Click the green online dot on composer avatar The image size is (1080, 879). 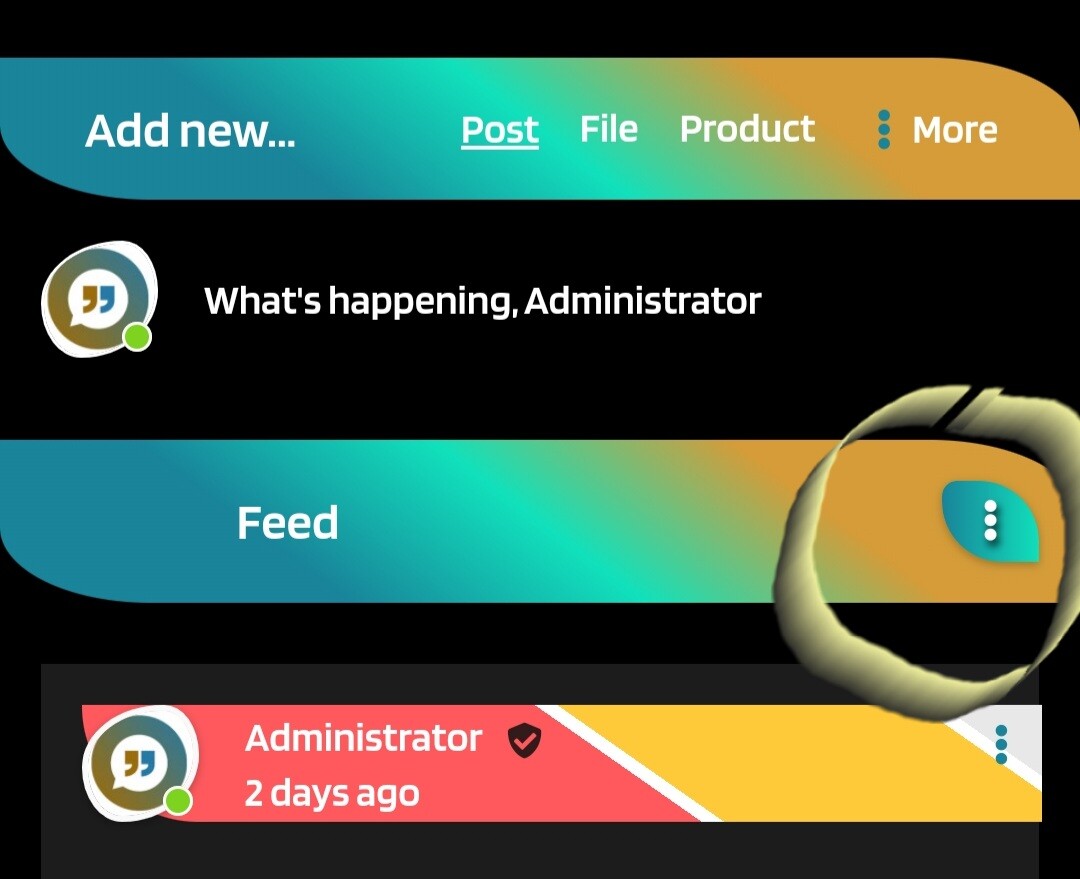pos(137,337)
